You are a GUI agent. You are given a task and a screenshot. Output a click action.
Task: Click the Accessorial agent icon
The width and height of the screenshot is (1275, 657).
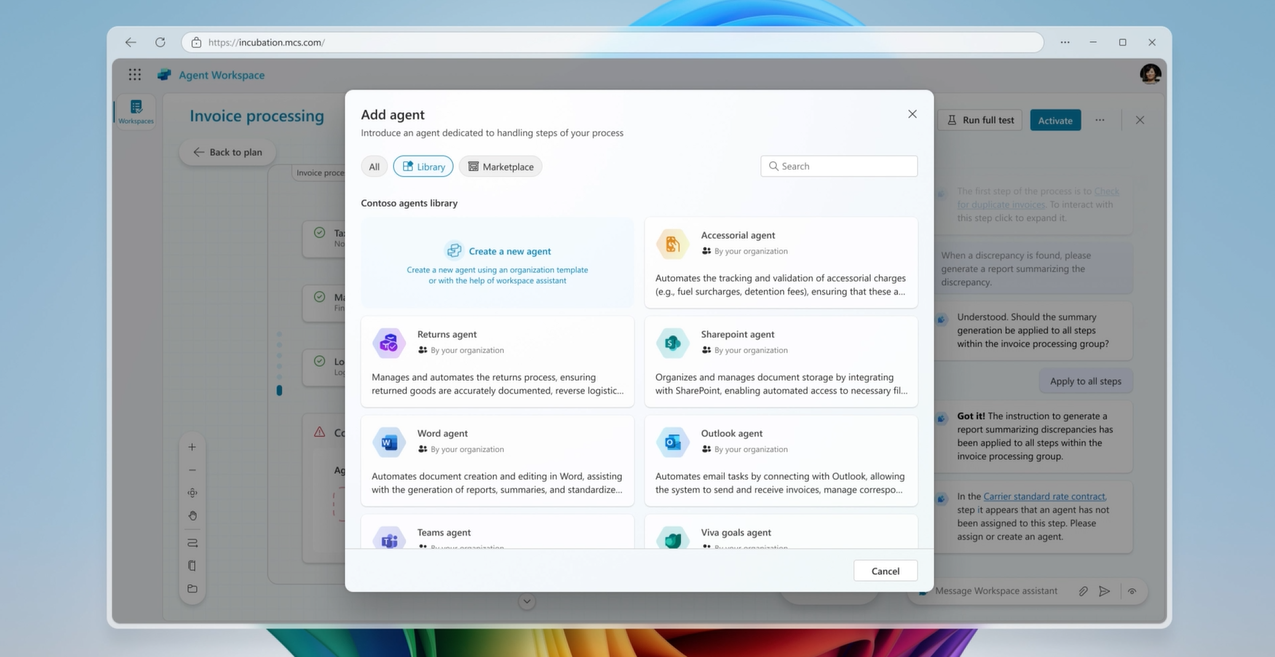[x=672, y=244]
